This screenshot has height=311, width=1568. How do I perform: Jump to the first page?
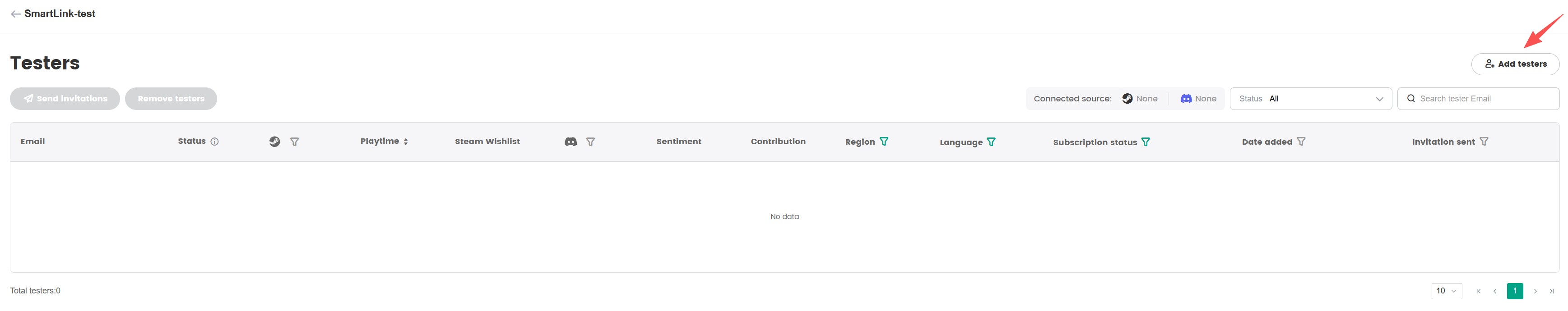(1479, 291)
